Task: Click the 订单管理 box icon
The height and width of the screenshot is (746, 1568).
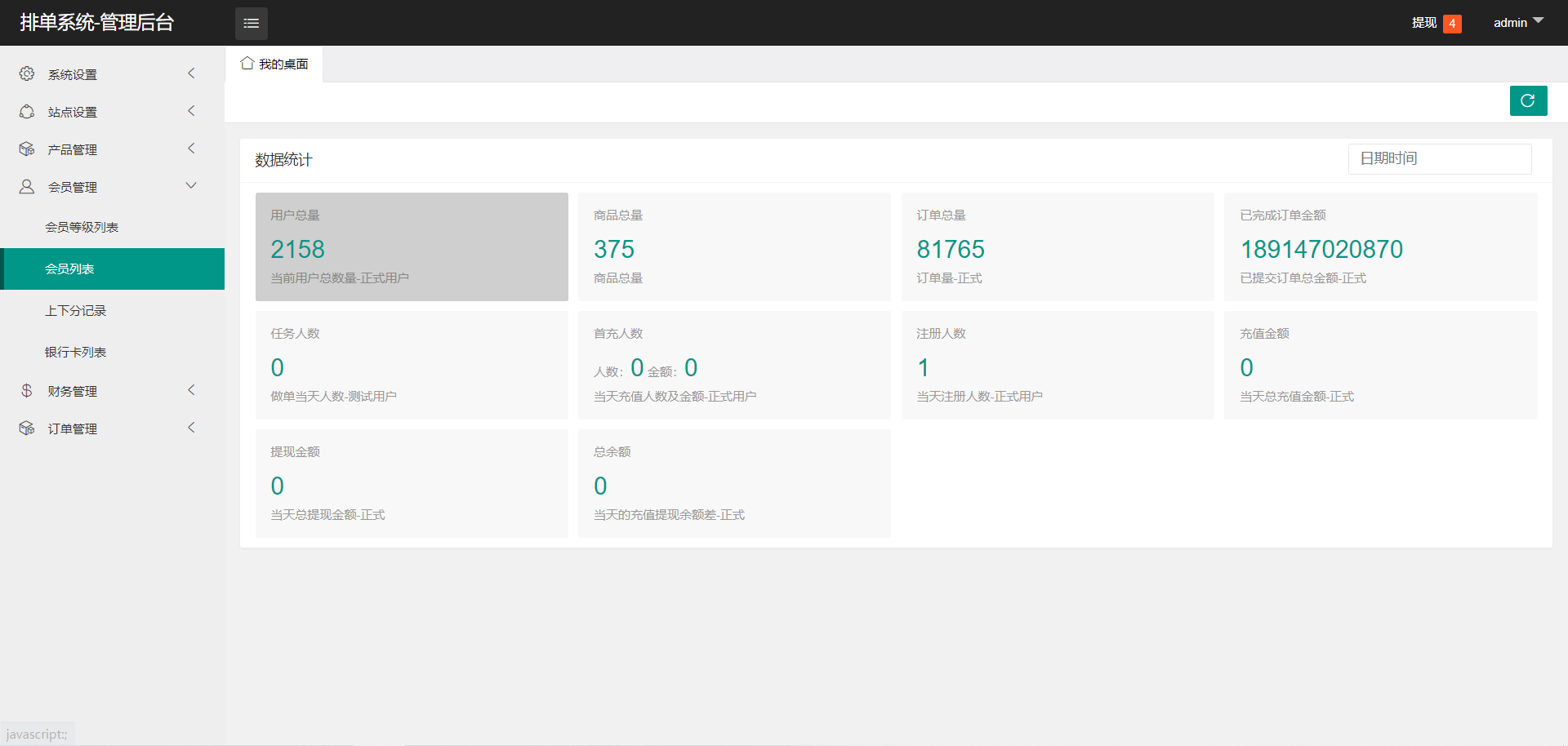Action: point(27,429)
